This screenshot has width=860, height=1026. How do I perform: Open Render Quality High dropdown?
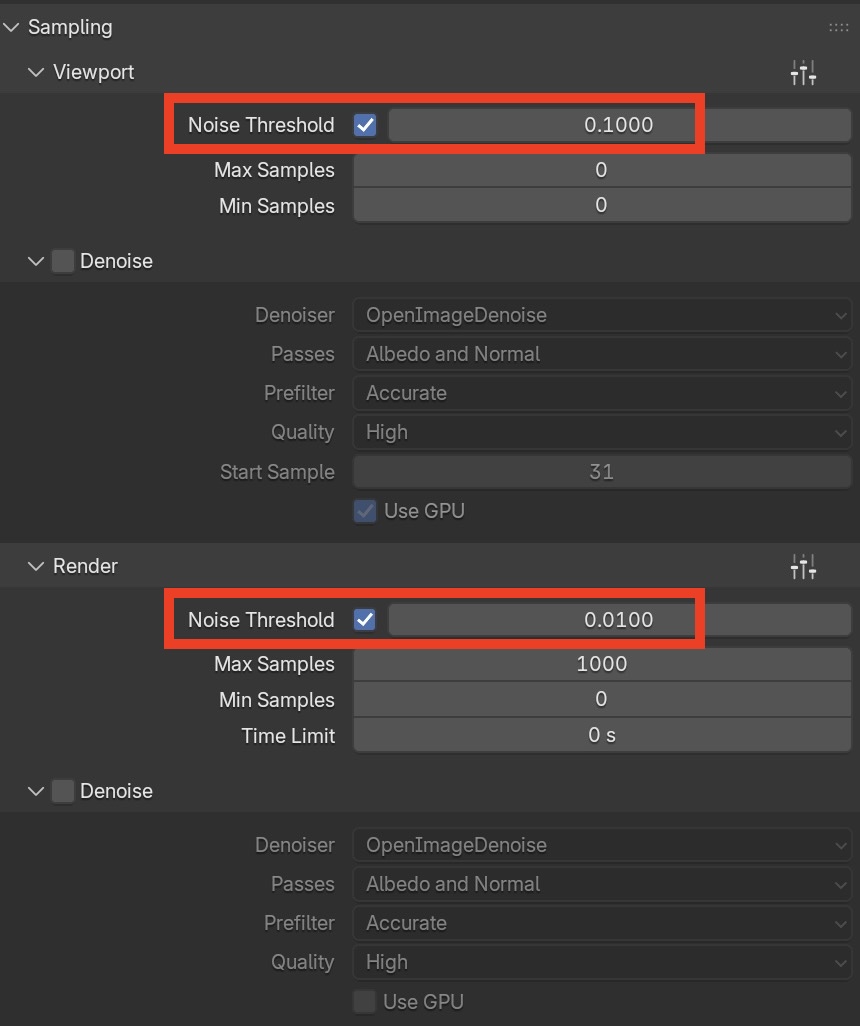(602, 962)
